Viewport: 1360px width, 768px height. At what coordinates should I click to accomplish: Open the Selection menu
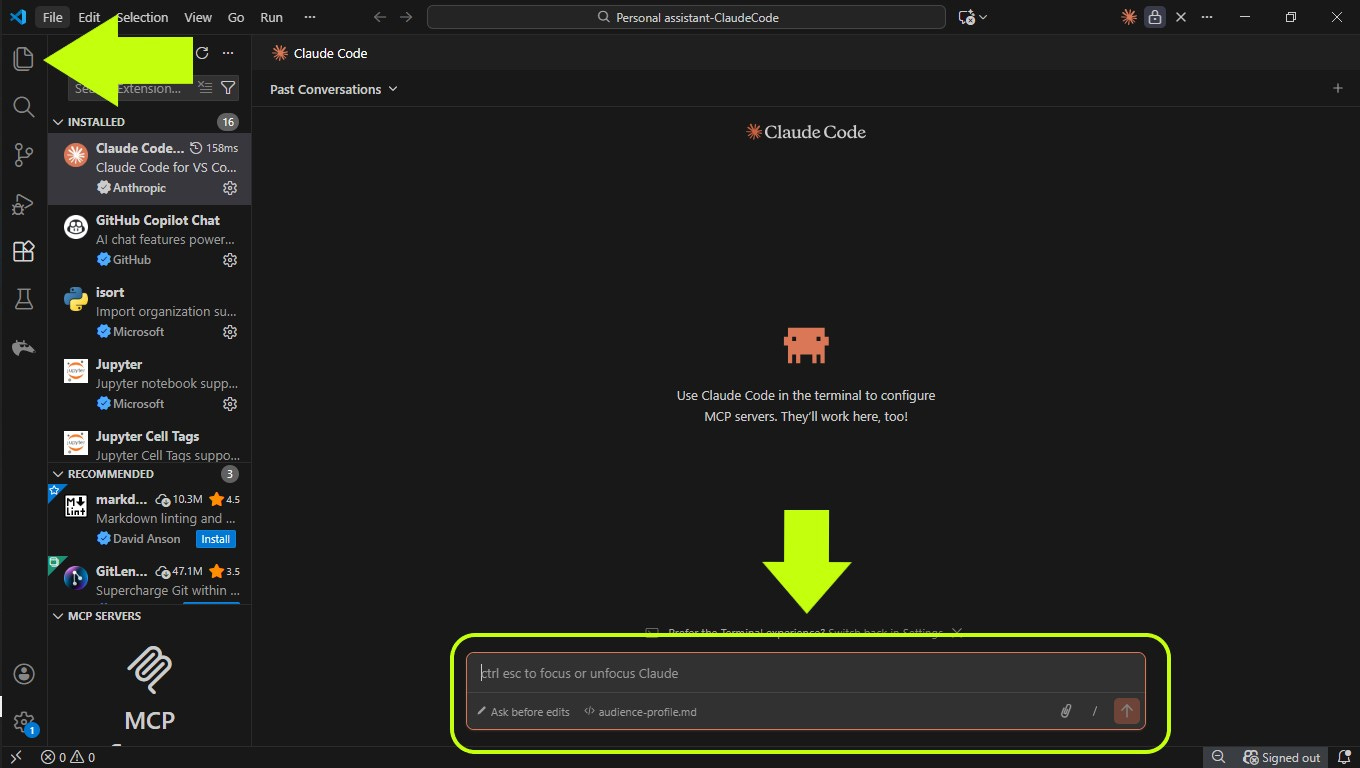click(x=142, y=17)
